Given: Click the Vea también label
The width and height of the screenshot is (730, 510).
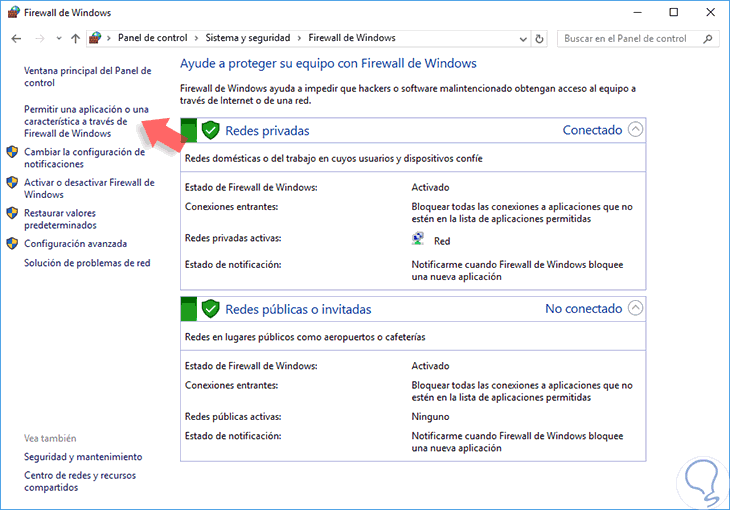Looking at the screenshot, I should pyautogui.click(x=50, y=438).
